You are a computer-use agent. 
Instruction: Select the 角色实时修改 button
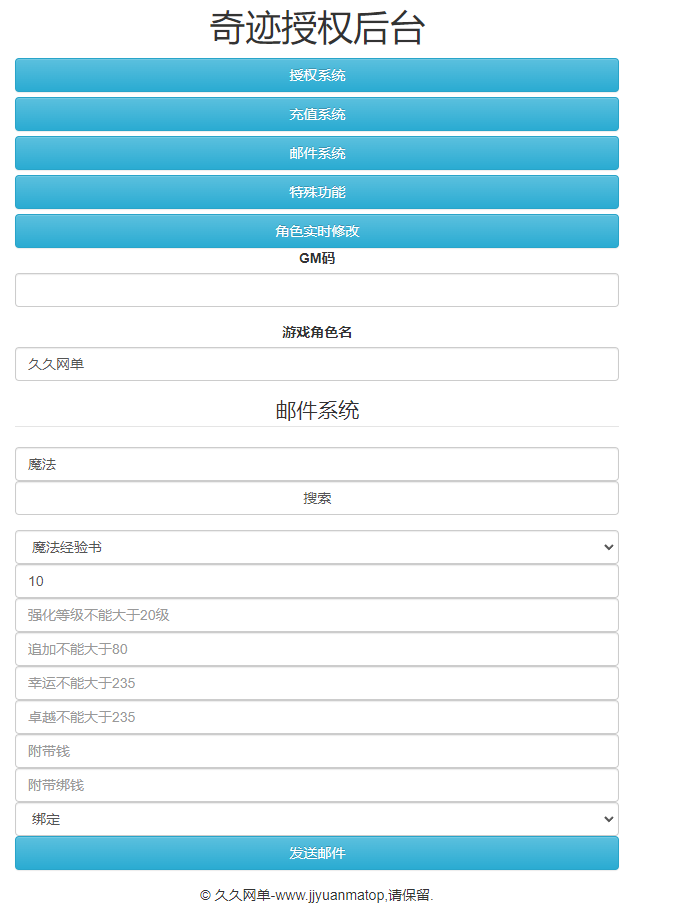point(317,231)
